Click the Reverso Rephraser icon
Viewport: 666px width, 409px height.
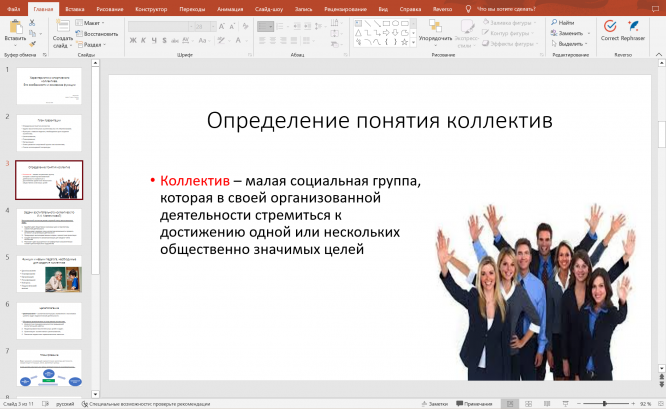click(632, 26)
